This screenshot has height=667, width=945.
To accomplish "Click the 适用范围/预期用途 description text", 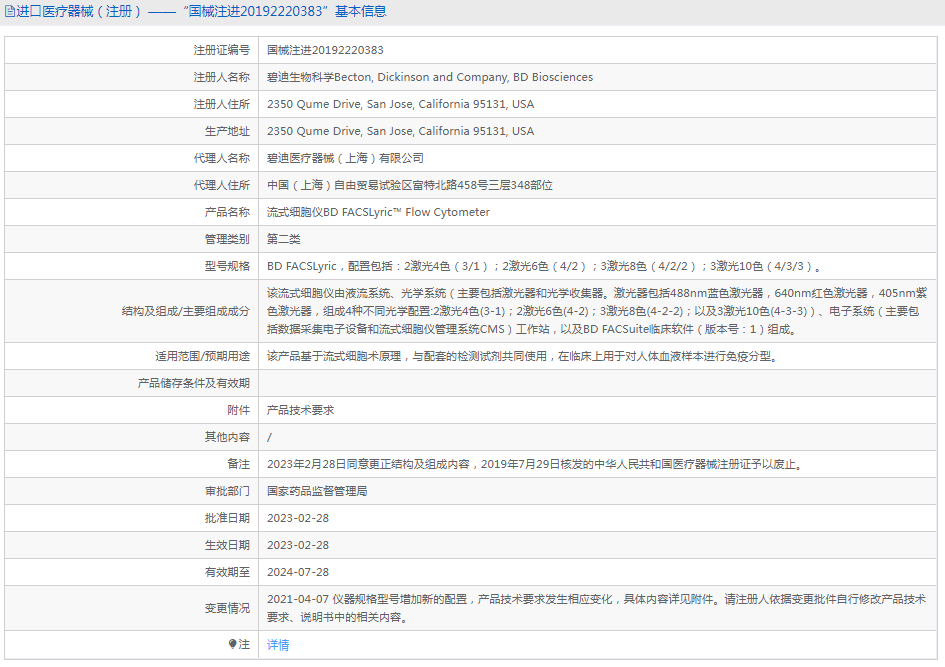I will 524,356.
